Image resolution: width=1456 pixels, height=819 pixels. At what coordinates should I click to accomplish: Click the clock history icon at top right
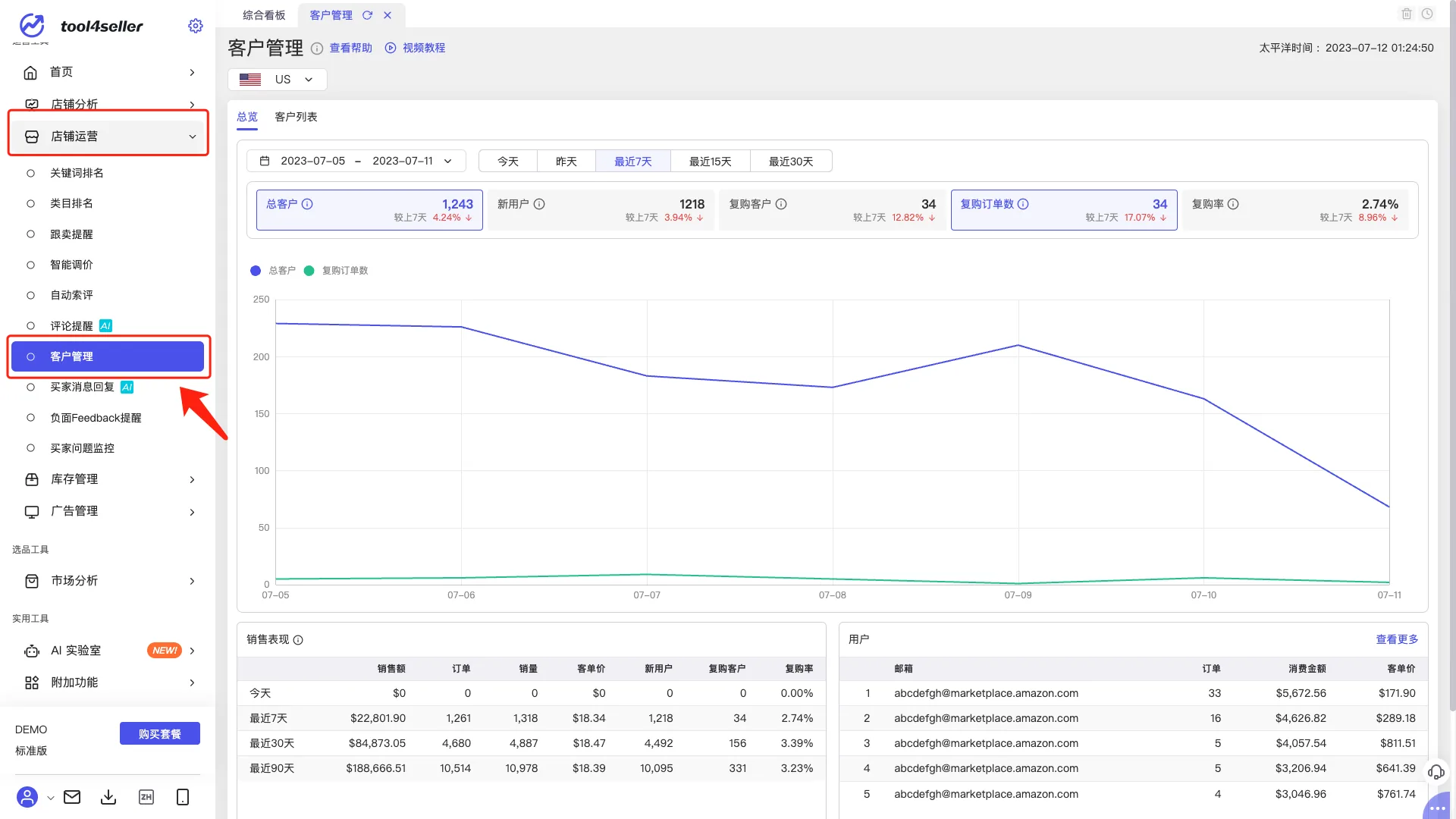pos(1427,14)
